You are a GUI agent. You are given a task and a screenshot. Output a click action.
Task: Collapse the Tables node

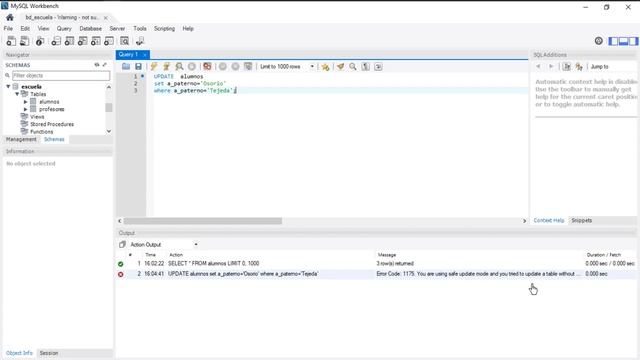click(17, 94)
